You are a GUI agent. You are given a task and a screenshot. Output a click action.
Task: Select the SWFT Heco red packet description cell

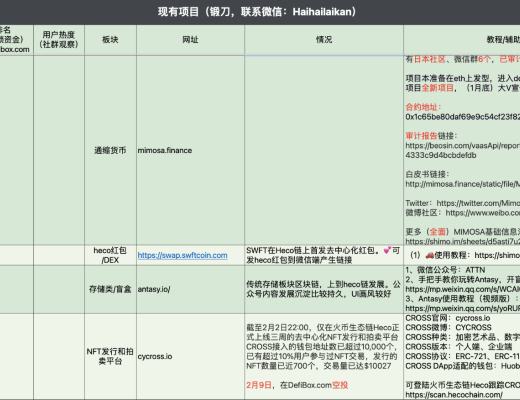click(x=324, y=255)
